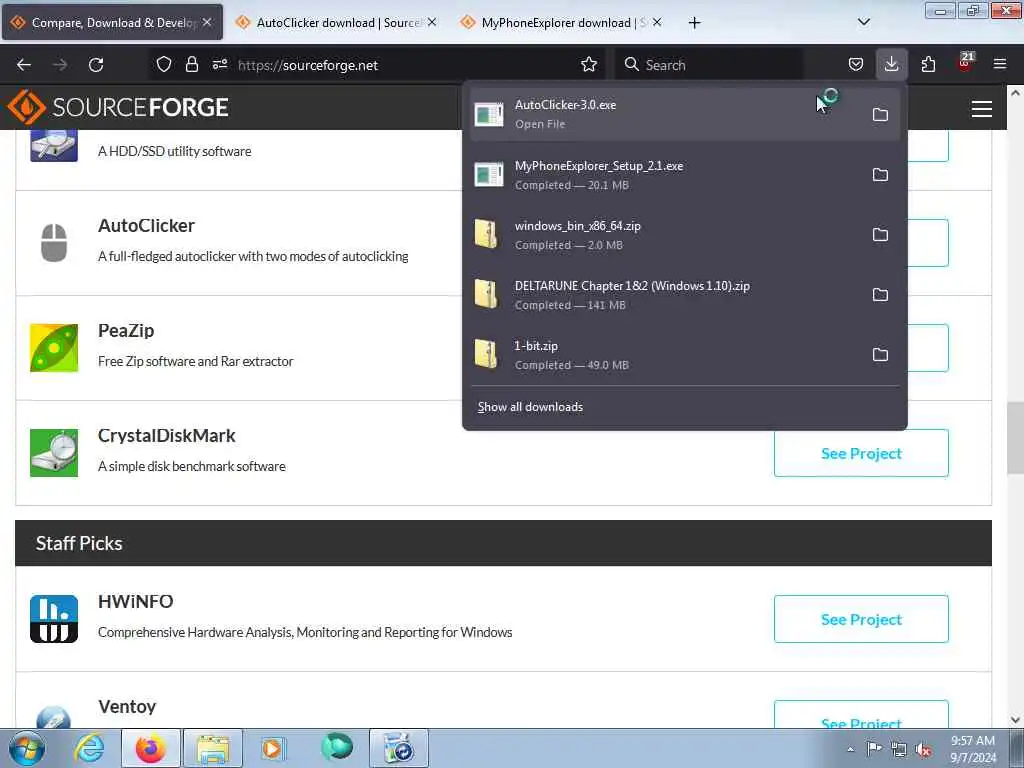
Task: Click the PeaZip project icon
Action: pyautogui.click(x=54, y=348)
